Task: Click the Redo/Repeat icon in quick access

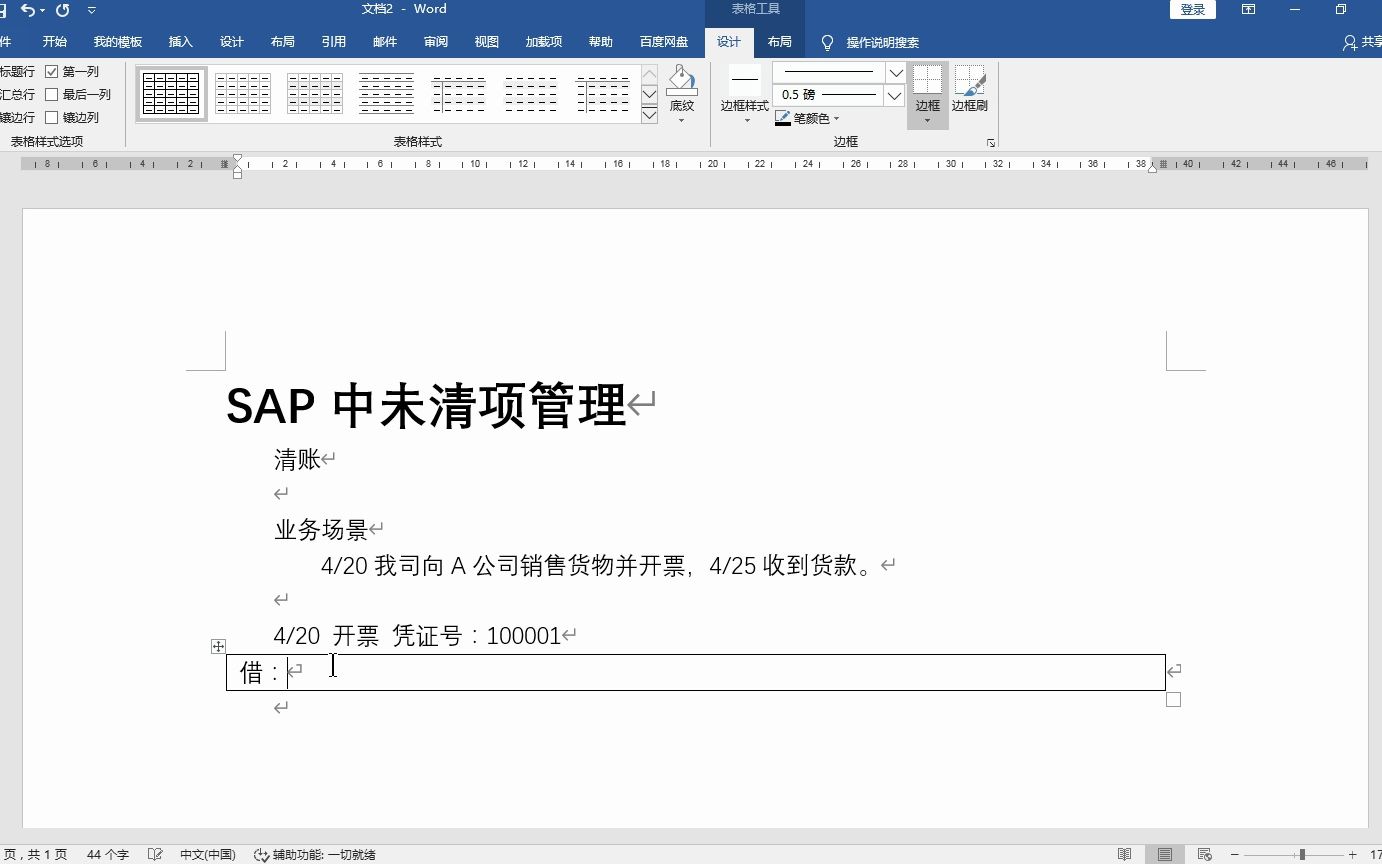Action: tap(63, 10)
